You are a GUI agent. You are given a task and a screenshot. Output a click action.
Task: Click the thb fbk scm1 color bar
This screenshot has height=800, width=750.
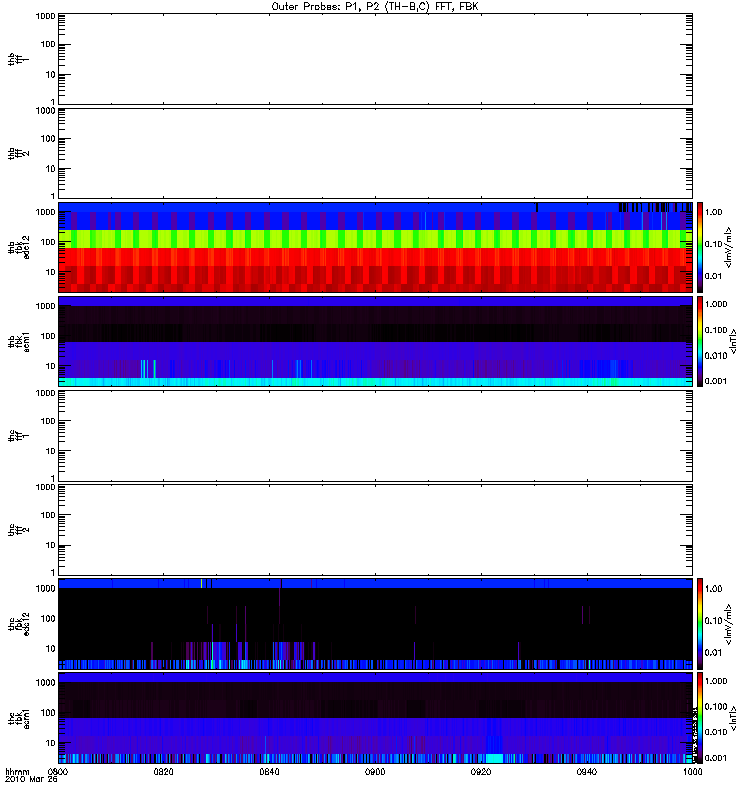[x=700, y=341]
